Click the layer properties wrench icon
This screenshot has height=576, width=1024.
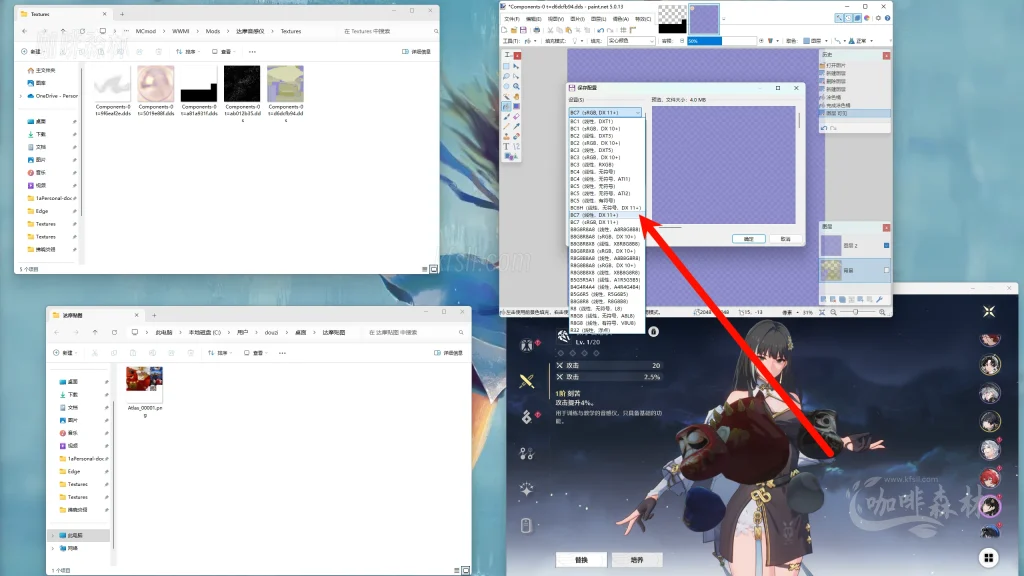879,299
